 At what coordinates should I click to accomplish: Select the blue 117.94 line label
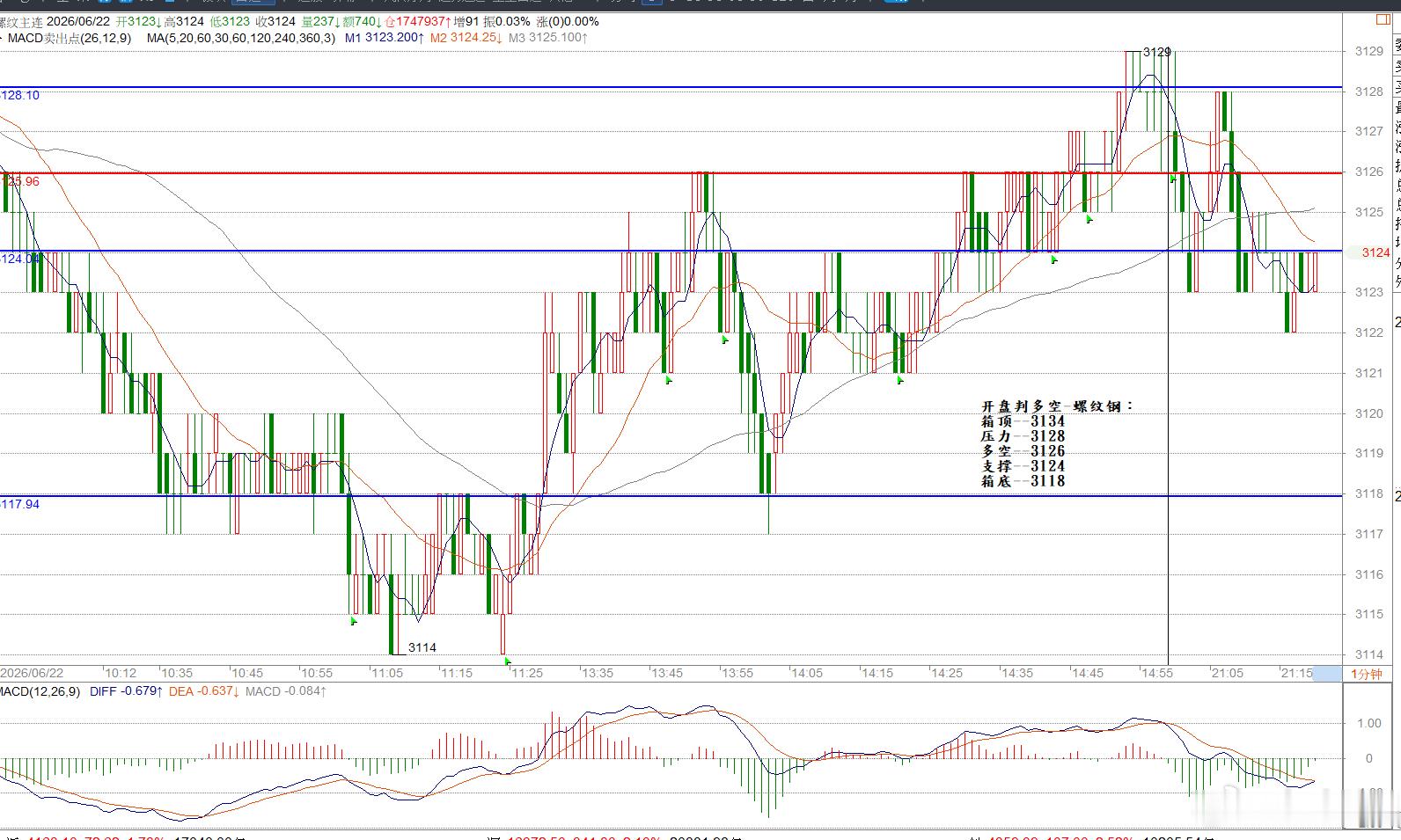click(19, 504)
